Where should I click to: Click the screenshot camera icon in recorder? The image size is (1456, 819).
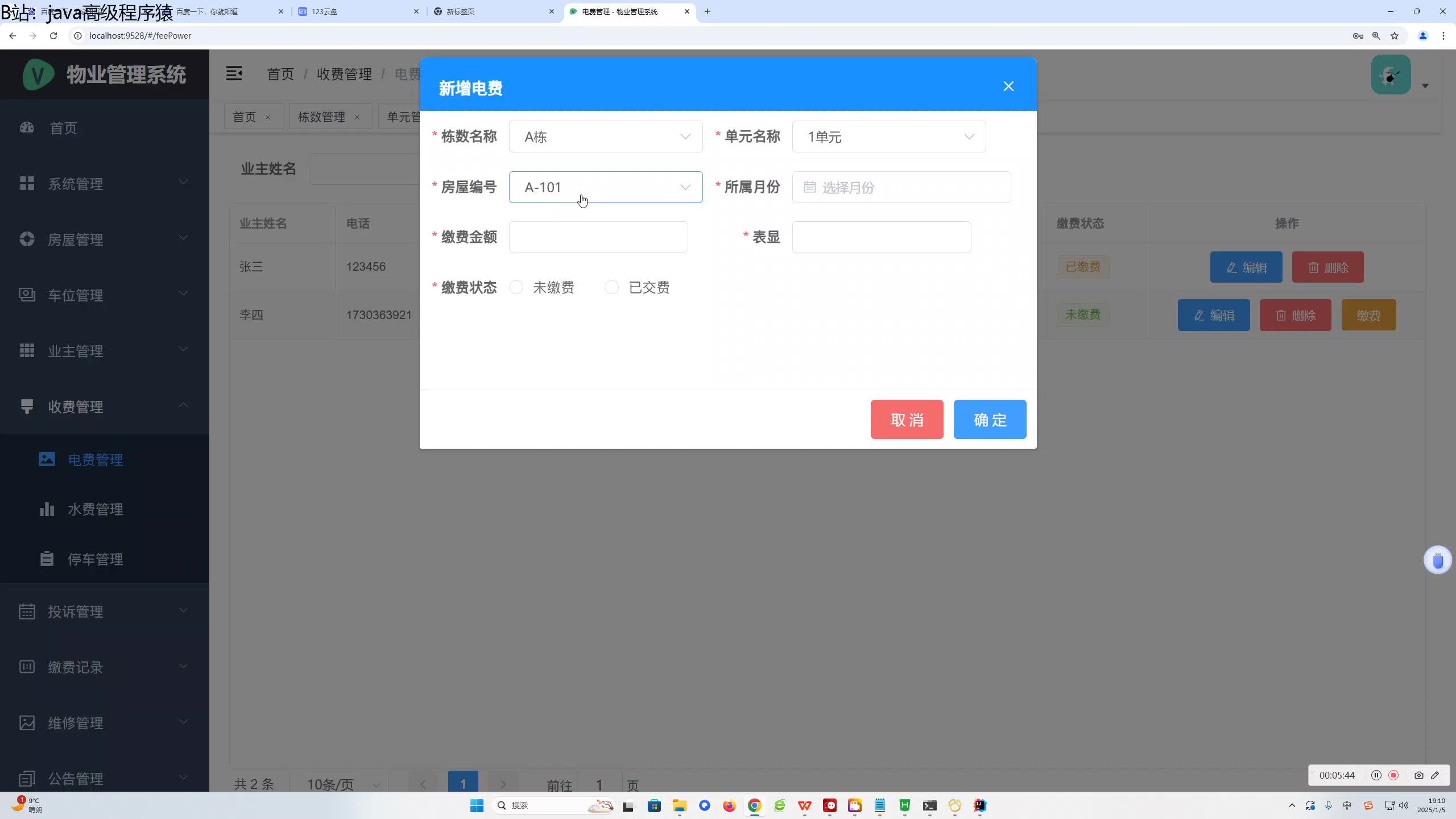click(1418, 775)
